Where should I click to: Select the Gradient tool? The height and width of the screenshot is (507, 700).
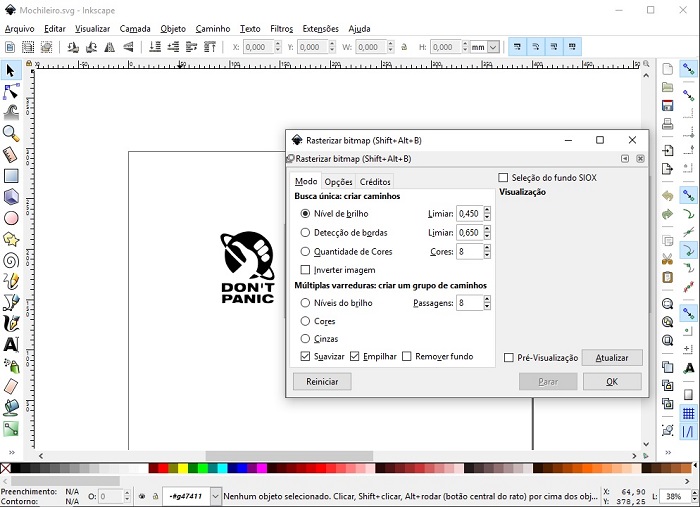[x=11, y=429]
